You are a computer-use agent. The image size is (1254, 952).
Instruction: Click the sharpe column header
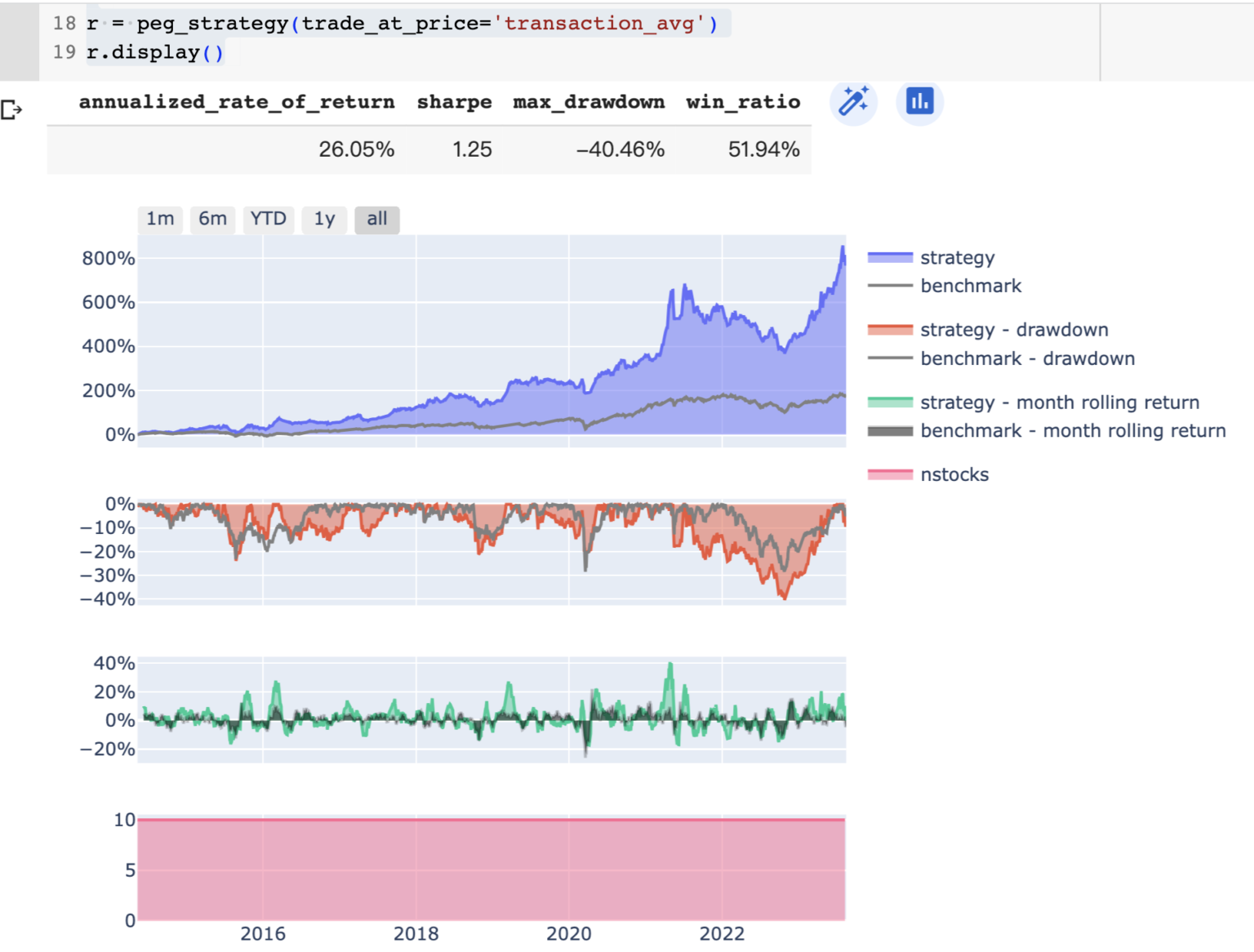454,102
